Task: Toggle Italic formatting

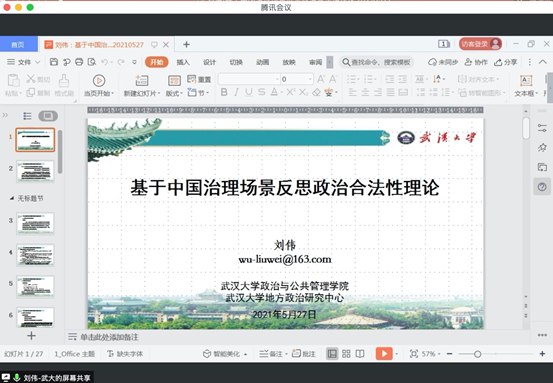Action: click(236, 92)
